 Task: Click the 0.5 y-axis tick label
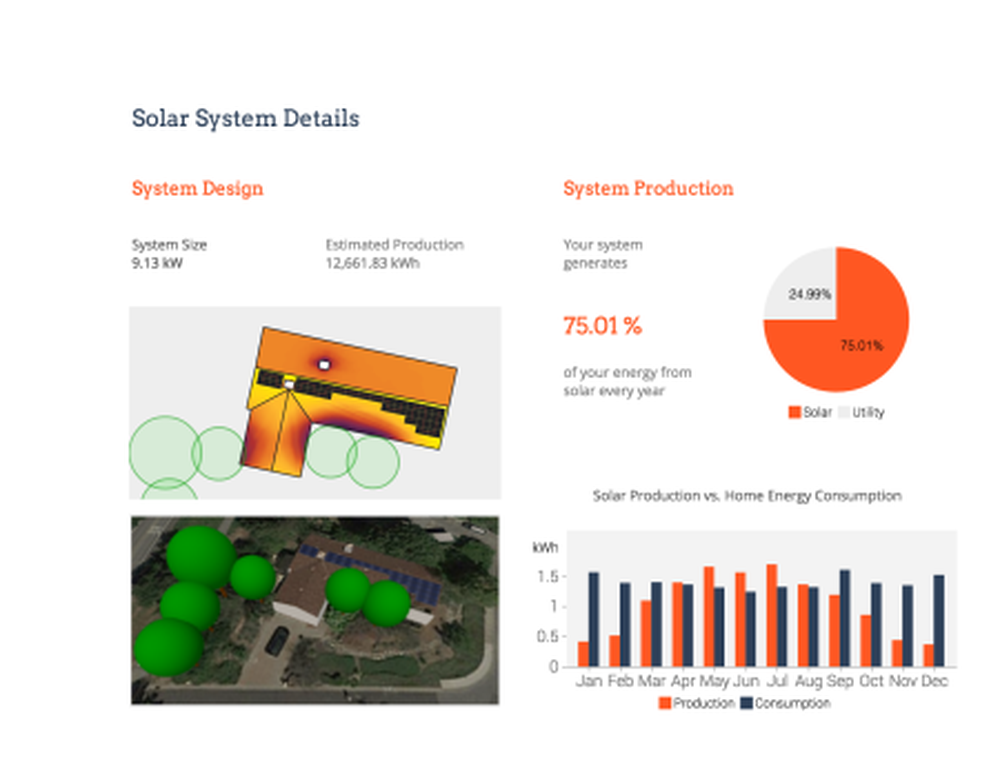(547, 637)
